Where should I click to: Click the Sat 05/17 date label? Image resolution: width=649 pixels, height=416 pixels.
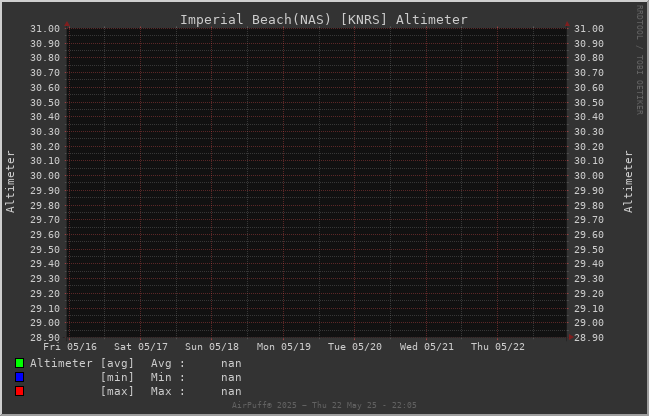click(141, 346)
